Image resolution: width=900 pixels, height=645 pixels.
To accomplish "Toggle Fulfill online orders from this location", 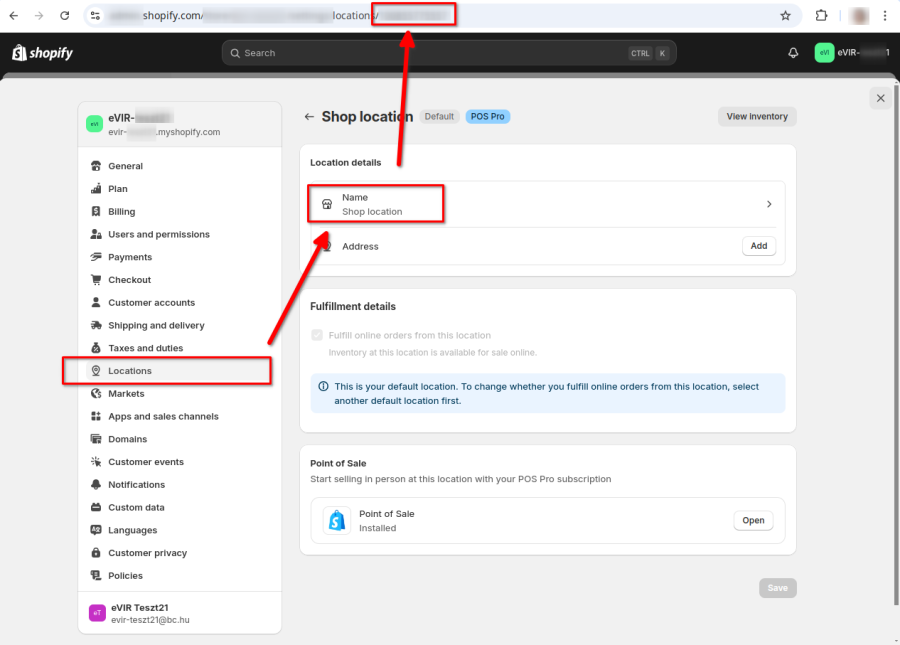I will click(x=317, y=335).
